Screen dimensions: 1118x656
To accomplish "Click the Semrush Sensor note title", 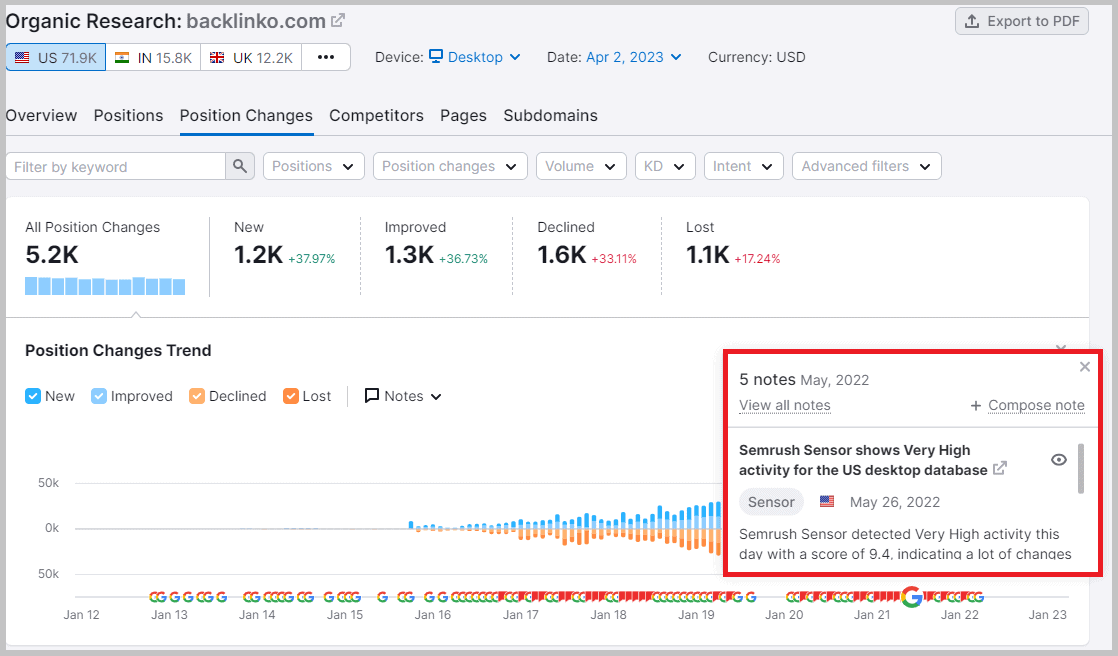I will pyautogui.click(x=863, y=460).
